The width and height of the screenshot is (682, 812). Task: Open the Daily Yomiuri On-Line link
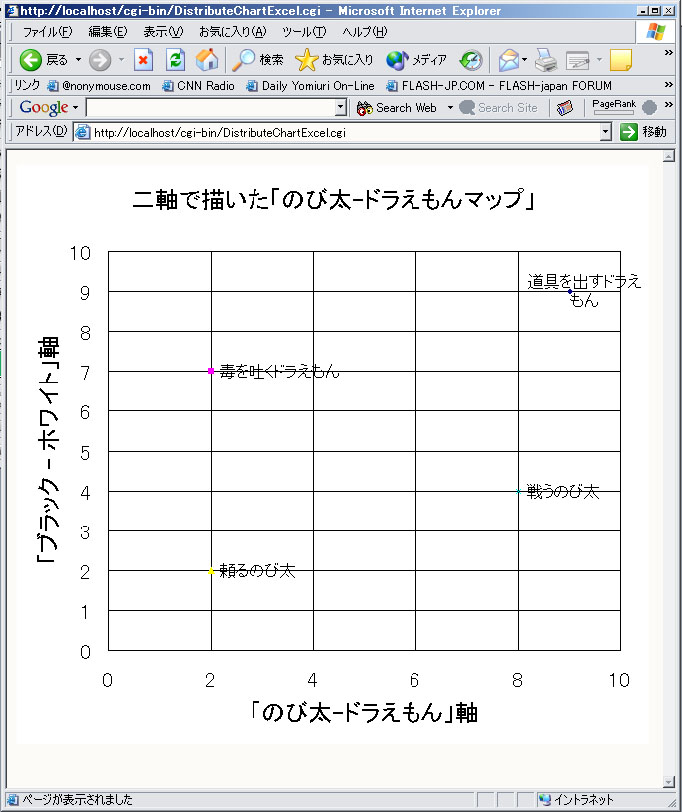tap(310, 86)
